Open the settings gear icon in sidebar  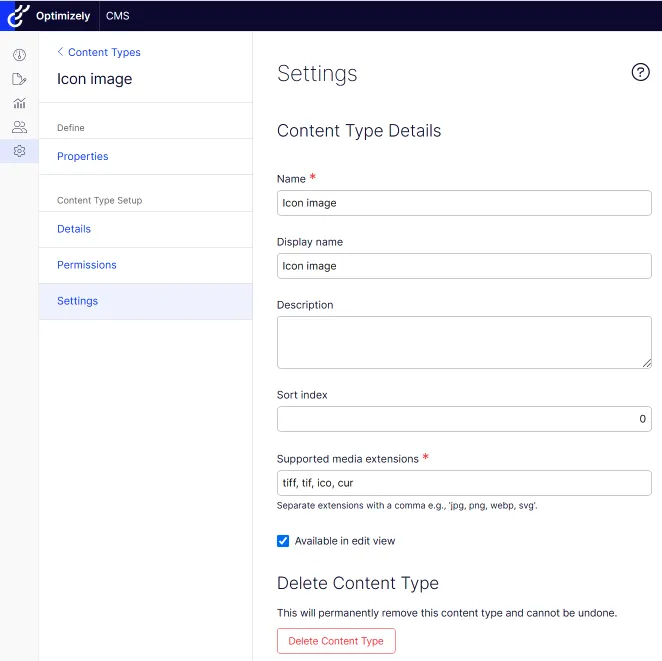pos(19,151)
